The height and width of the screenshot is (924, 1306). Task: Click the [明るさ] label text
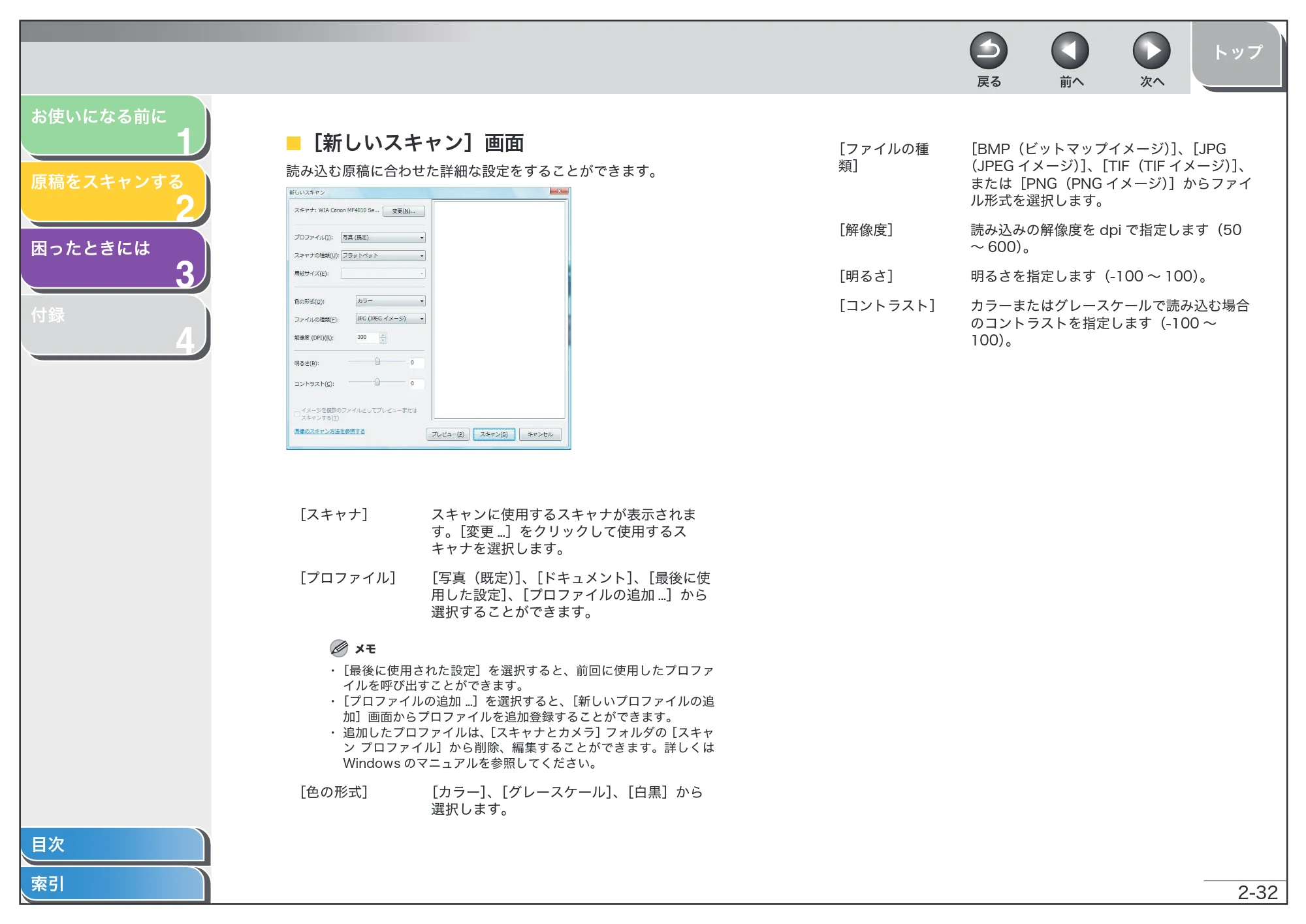[x=866, y=276]
